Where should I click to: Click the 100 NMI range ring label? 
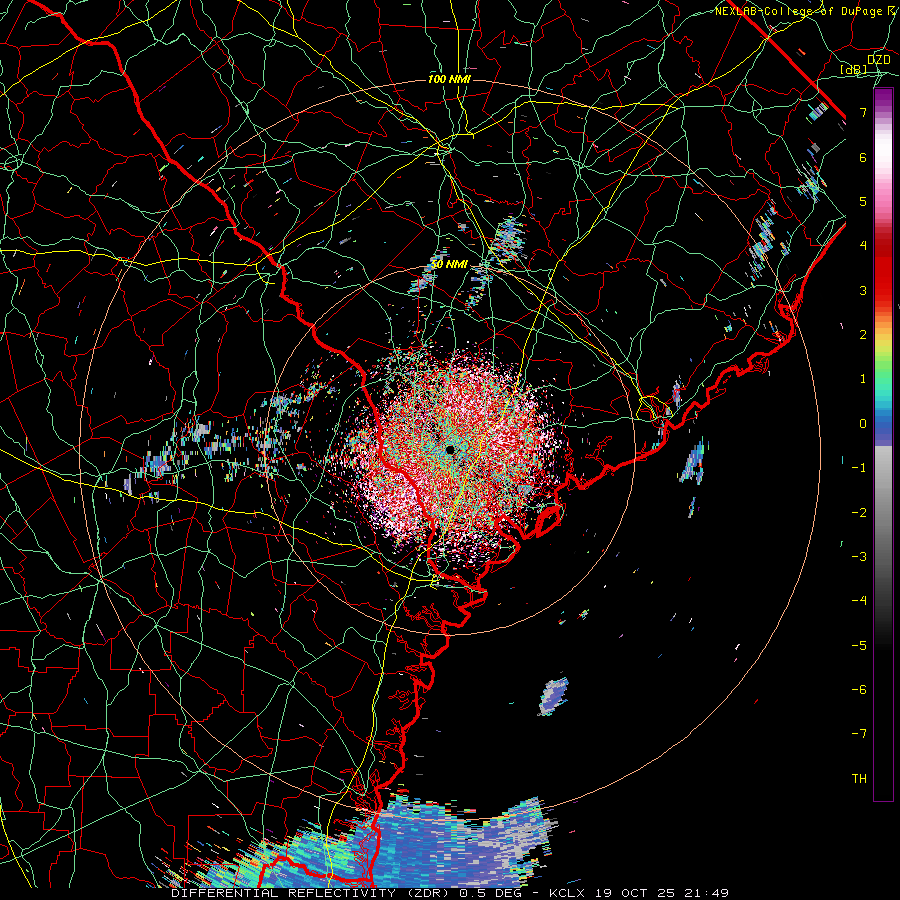point(449,79)
